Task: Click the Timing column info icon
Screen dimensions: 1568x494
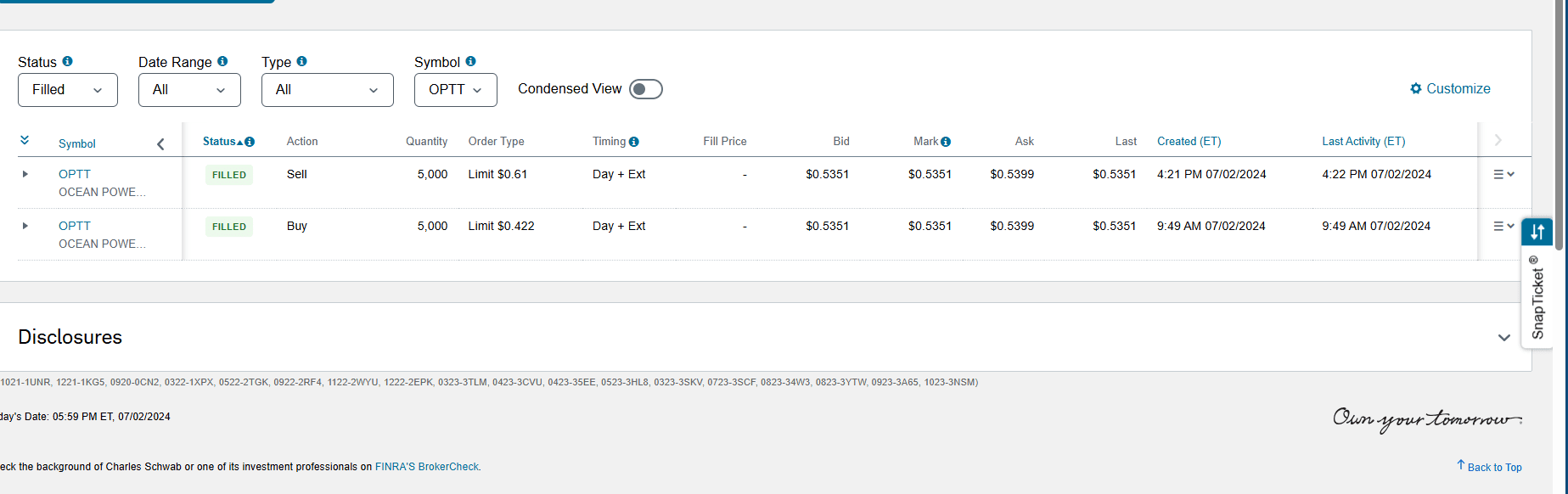Action: (634, 142)
